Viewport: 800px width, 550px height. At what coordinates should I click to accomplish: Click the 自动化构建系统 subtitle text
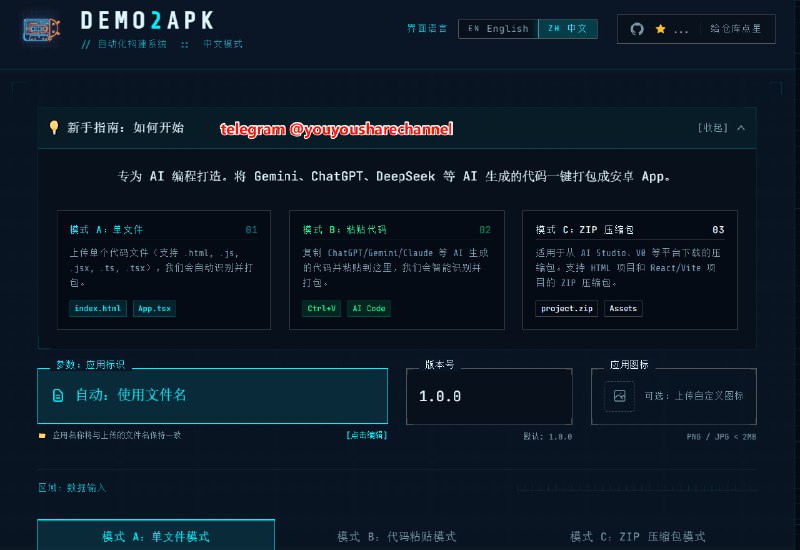coord(132,44)
